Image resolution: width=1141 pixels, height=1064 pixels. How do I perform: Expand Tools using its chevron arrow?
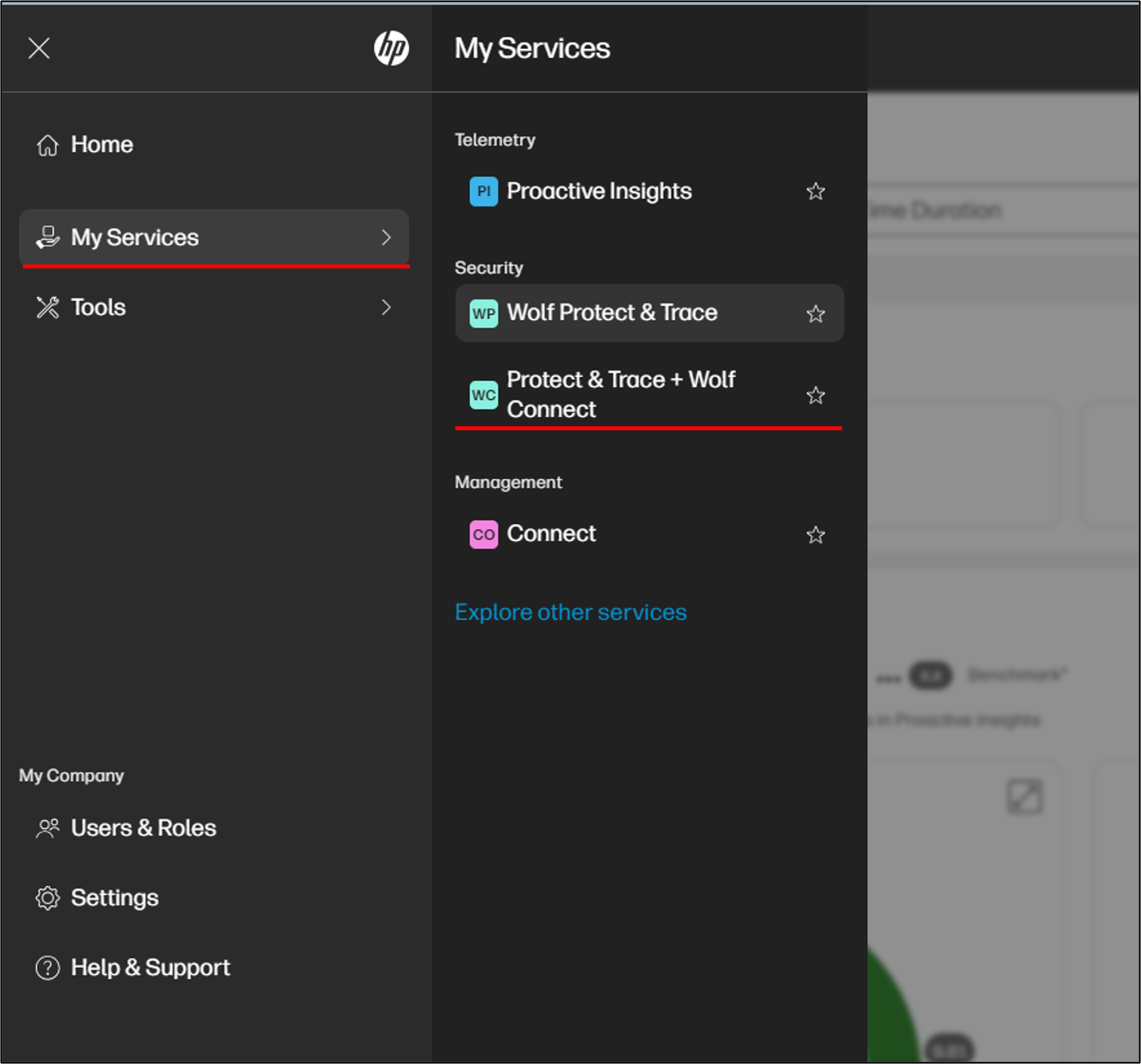[x=387, y=308]
